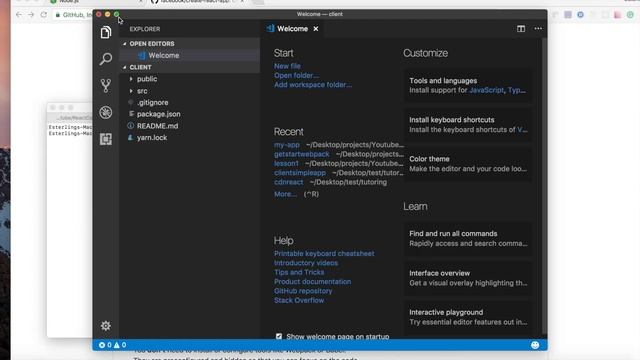640x360 pixels.
Task: Open the Search view in activity bar
Action: 106,59
